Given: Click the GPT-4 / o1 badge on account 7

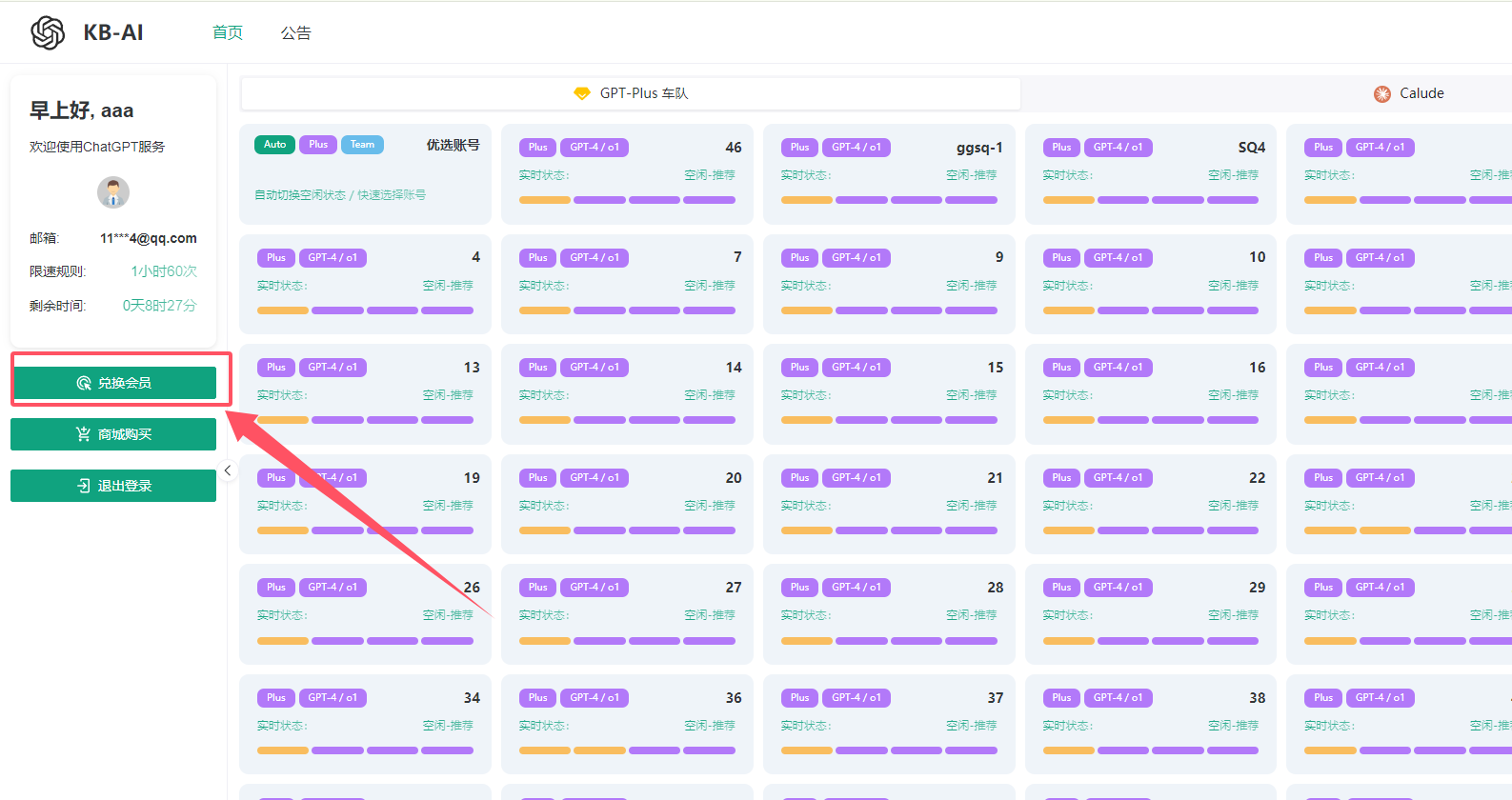Looking at the screenshot, I should [594, 258].
